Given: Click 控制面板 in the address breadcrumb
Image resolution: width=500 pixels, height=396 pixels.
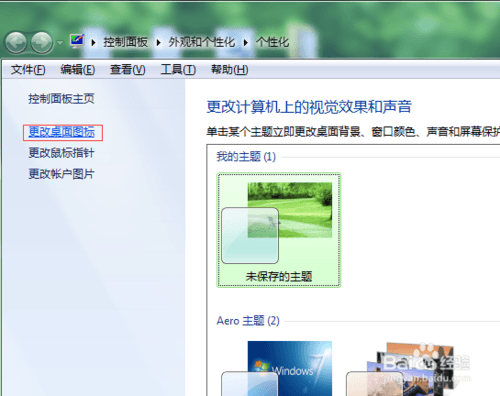Looking at the screenshot, I should pyautogui.click(x=125, y=42).
